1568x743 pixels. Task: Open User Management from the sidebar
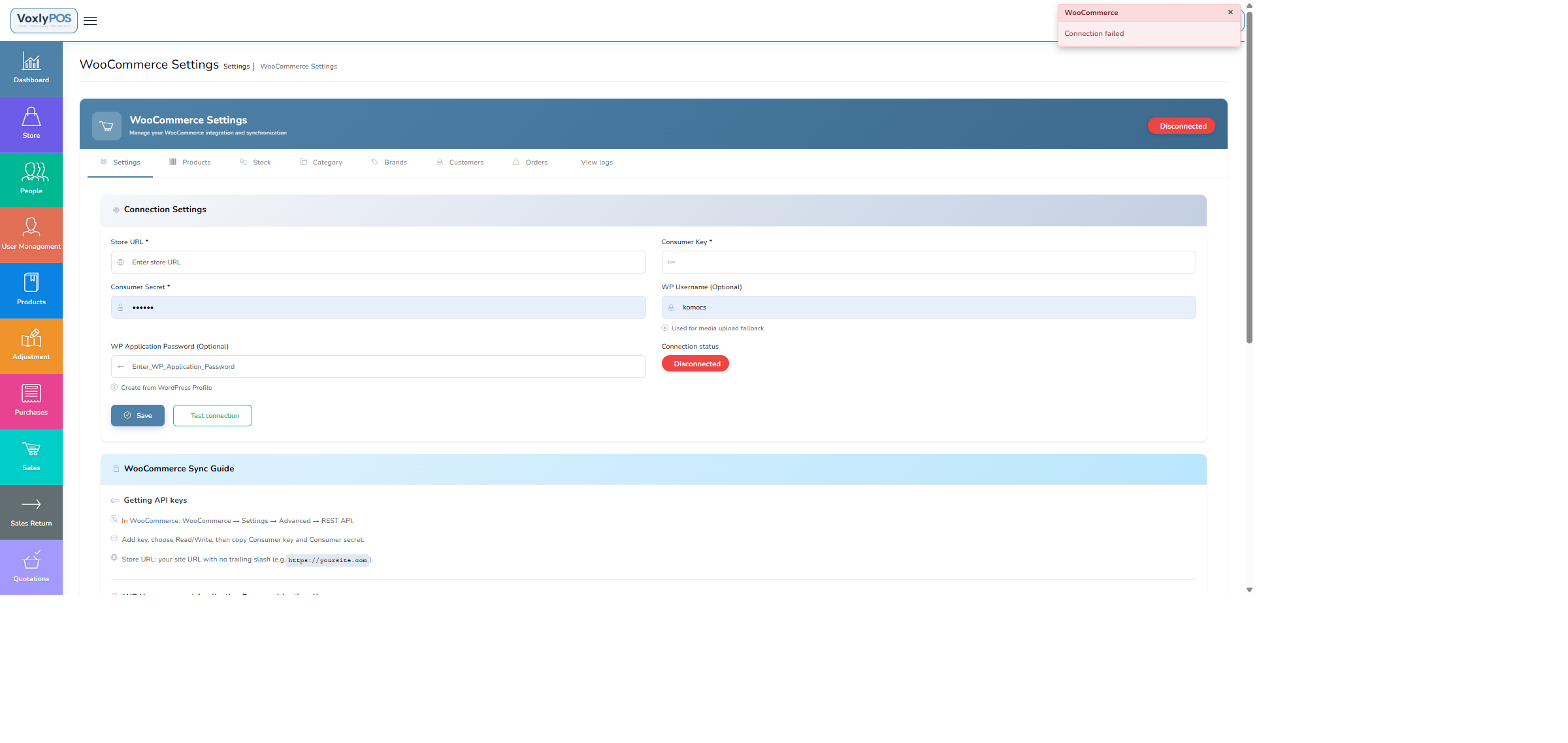point(31,234)
